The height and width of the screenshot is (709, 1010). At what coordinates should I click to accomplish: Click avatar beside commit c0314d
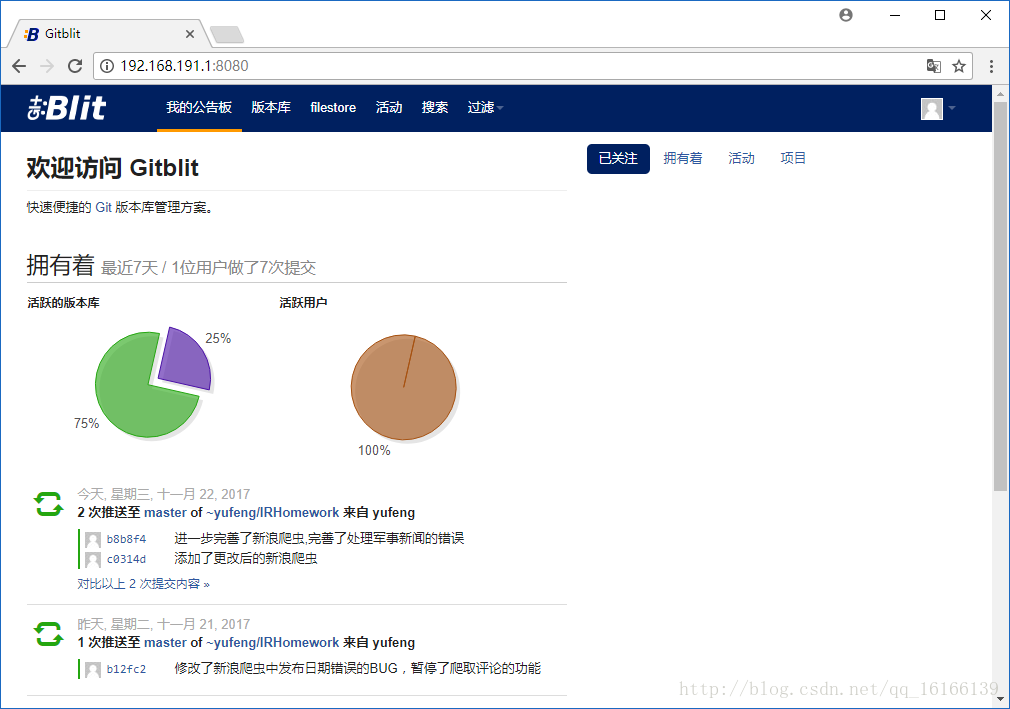[x=93, y=560]
